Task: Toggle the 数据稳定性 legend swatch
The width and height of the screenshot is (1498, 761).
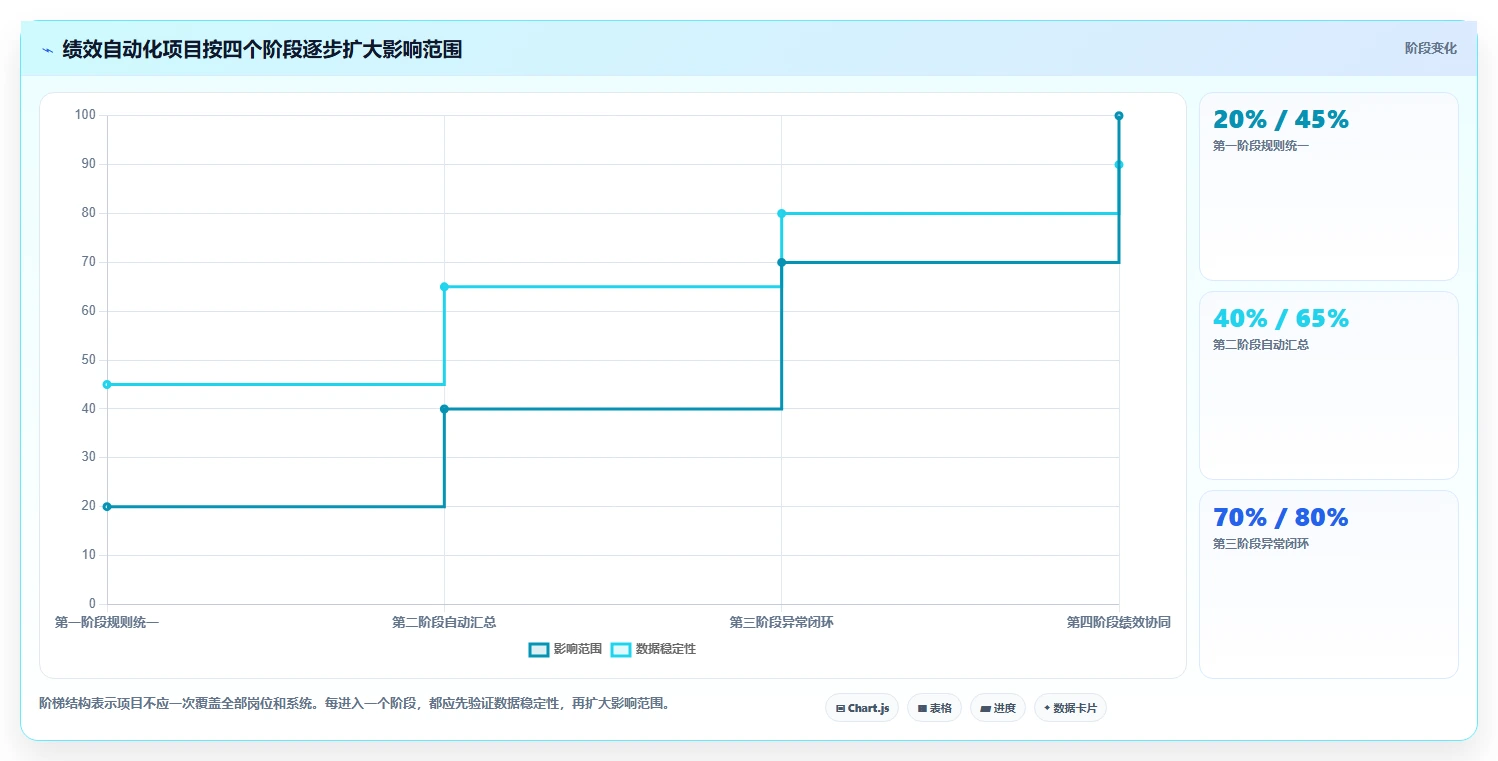Action: [621, 650]
